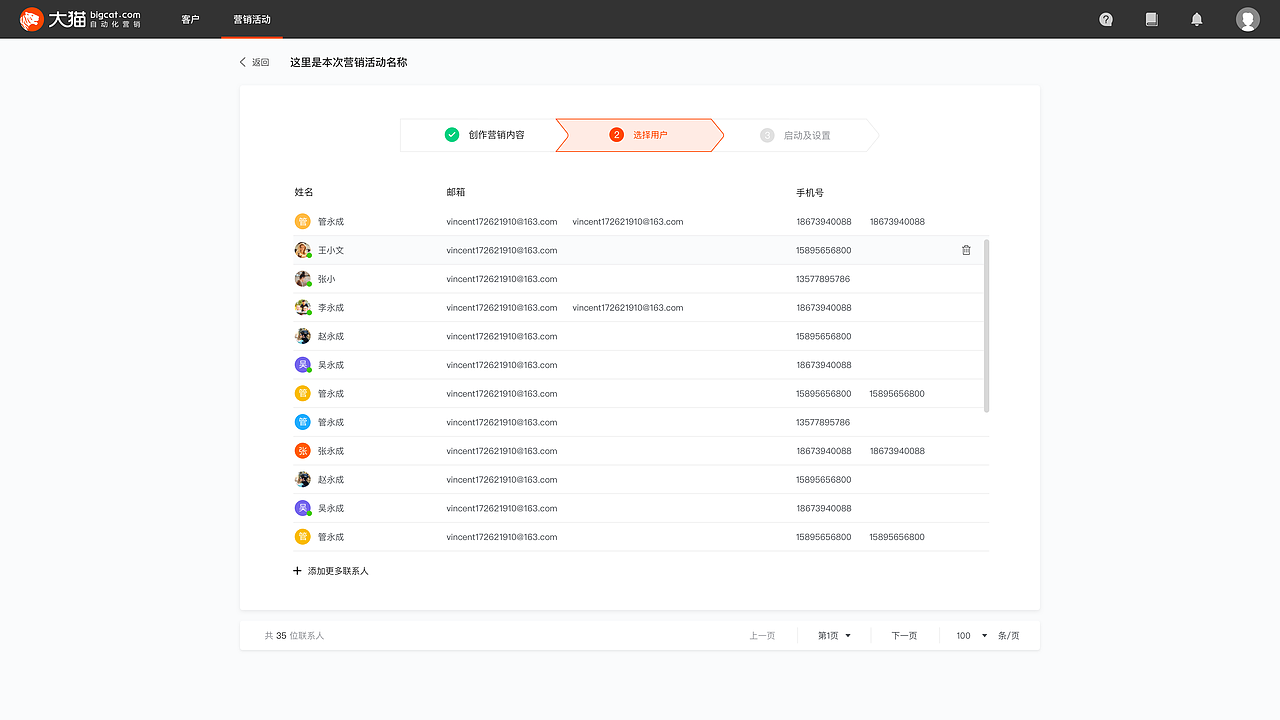This screenshot has width=1280, height=720.
Task: Open the 第1页 page dropdown
Action: coord(834,636)
